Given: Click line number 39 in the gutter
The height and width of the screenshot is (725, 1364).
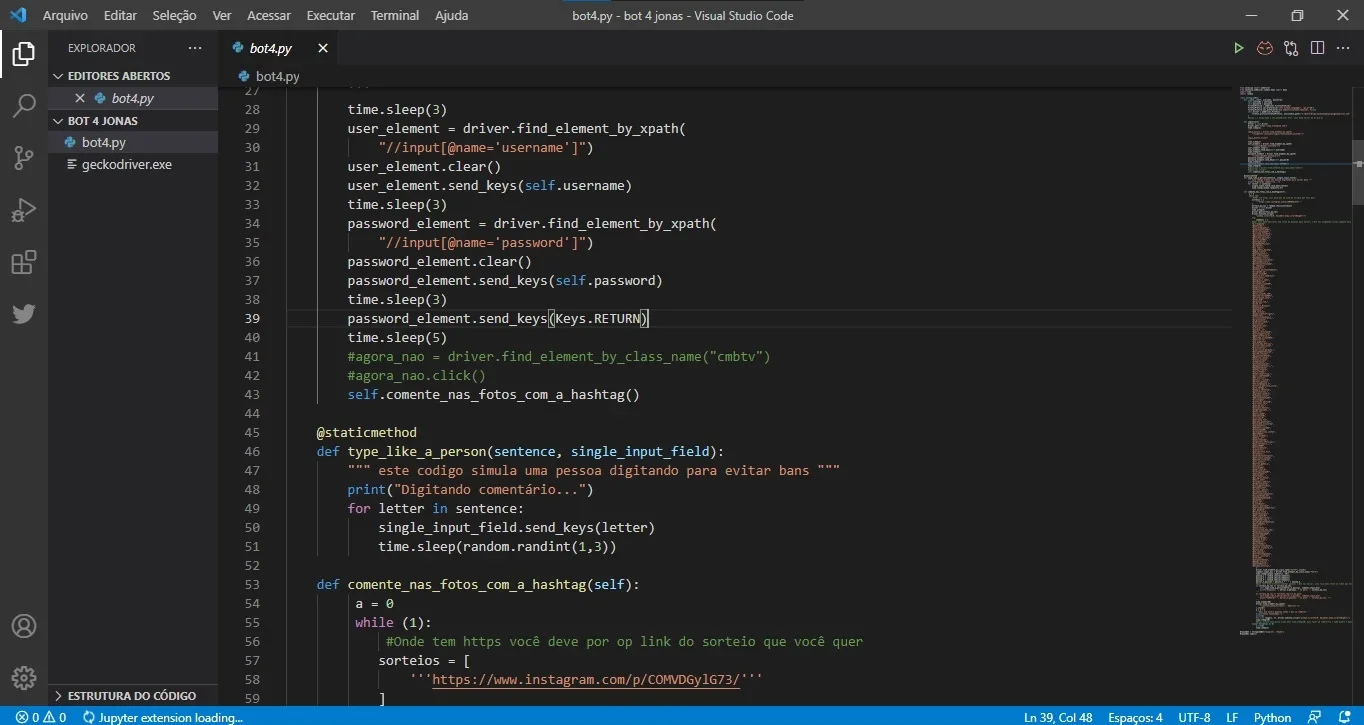Looking at the screenshot, I should click(x=251, y=319).
